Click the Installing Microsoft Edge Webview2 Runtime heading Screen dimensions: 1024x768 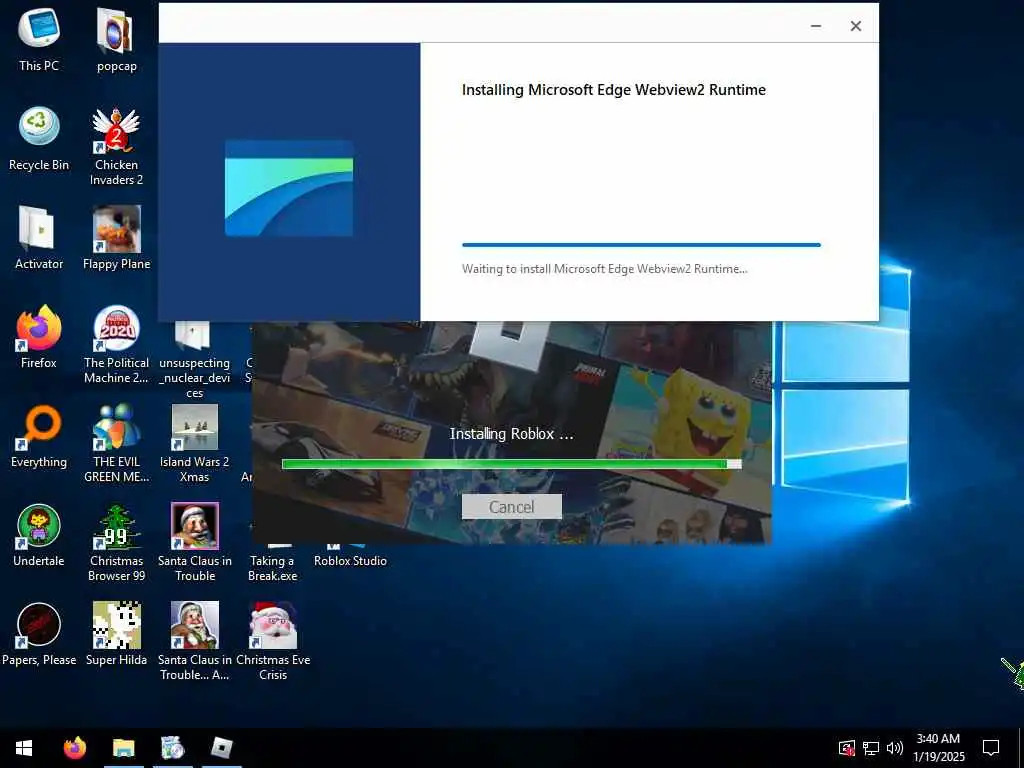point(614,89)
